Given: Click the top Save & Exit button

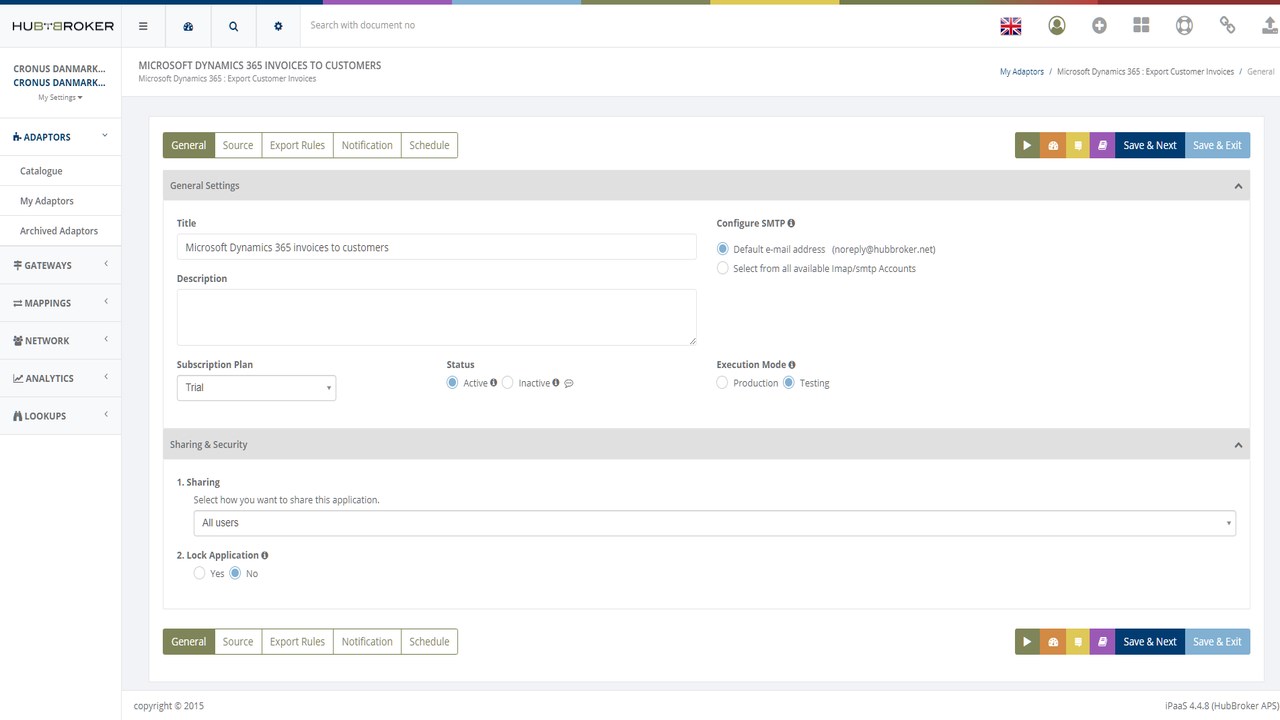Looking at the screenshot, I should [1217, 145].
